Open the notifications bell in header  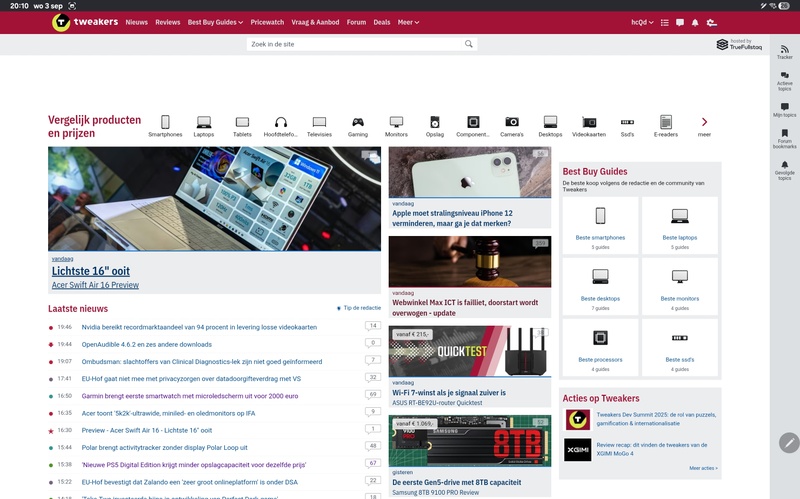(695, 22)
